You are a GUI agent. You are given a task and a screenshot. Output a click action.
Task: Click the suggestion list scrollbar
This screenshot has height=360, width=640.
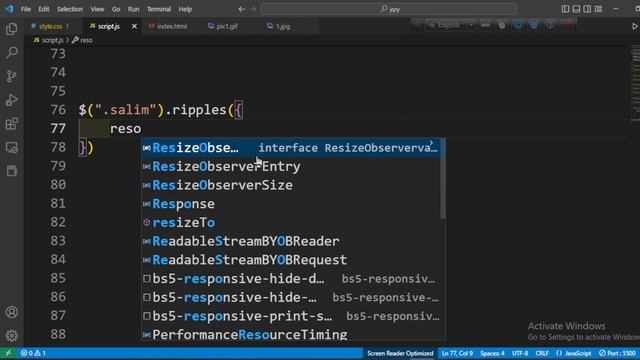pyautogui.click(x=442, y=178)
